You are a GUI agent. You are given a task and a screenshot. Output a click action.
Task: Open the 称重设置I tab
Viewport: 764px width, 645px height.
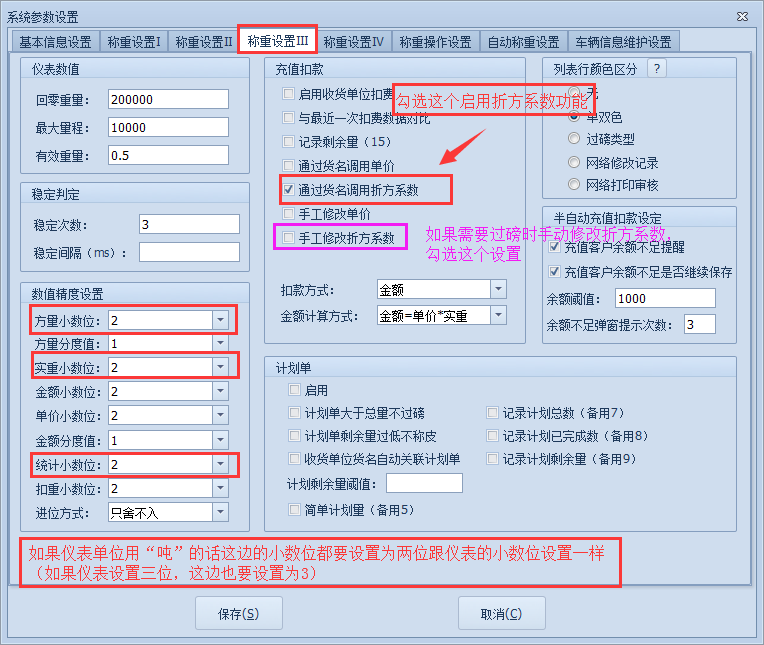[x=134, y=42]
